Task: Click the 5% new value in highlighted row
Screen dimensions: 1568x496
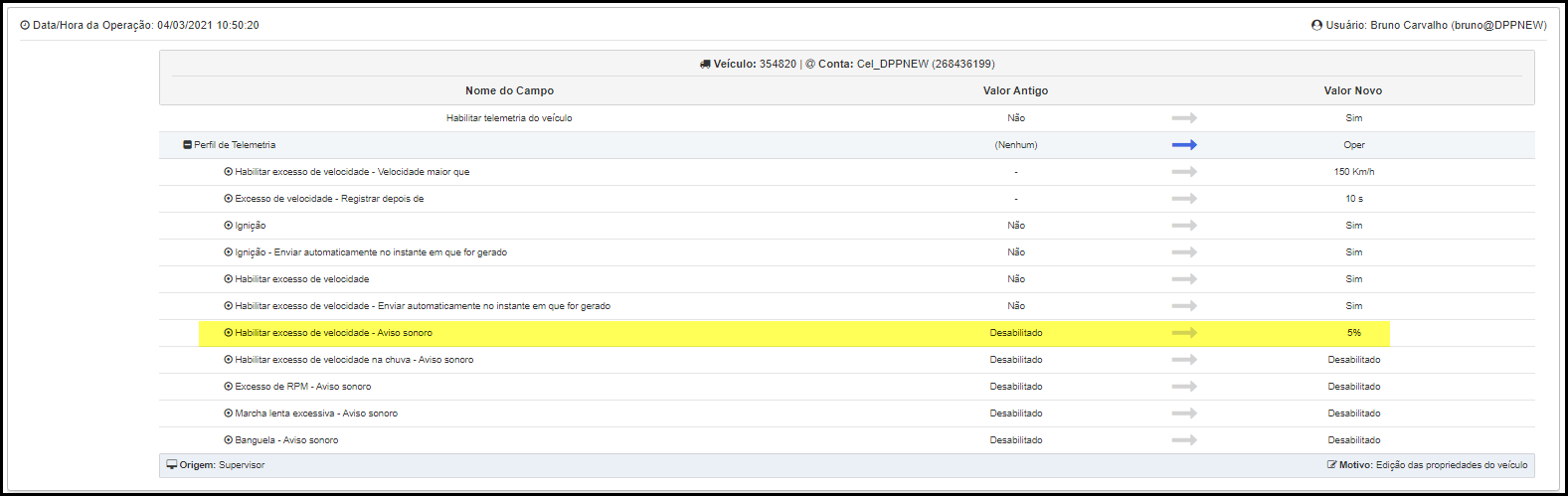Action: 1354,333
